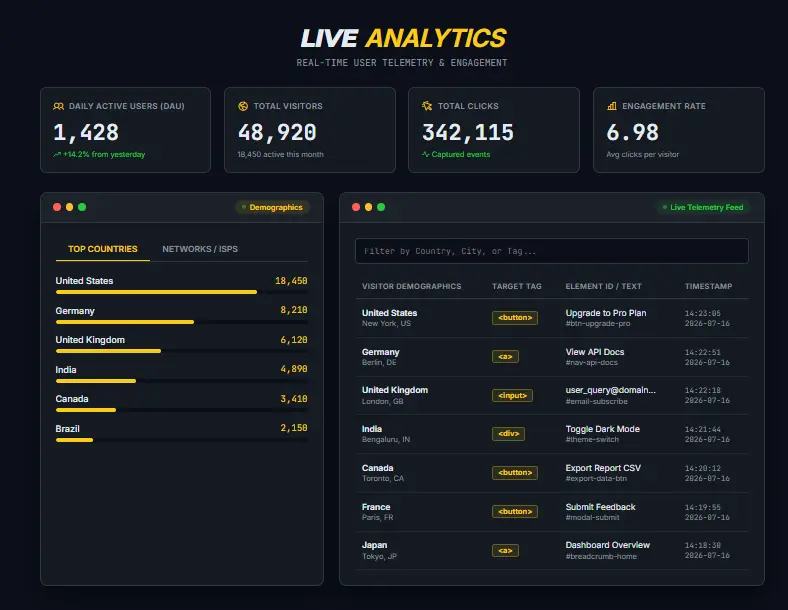Click the Daily Active Users people icon
Viewport: 788px width, 610px height.
coord(58,106)
